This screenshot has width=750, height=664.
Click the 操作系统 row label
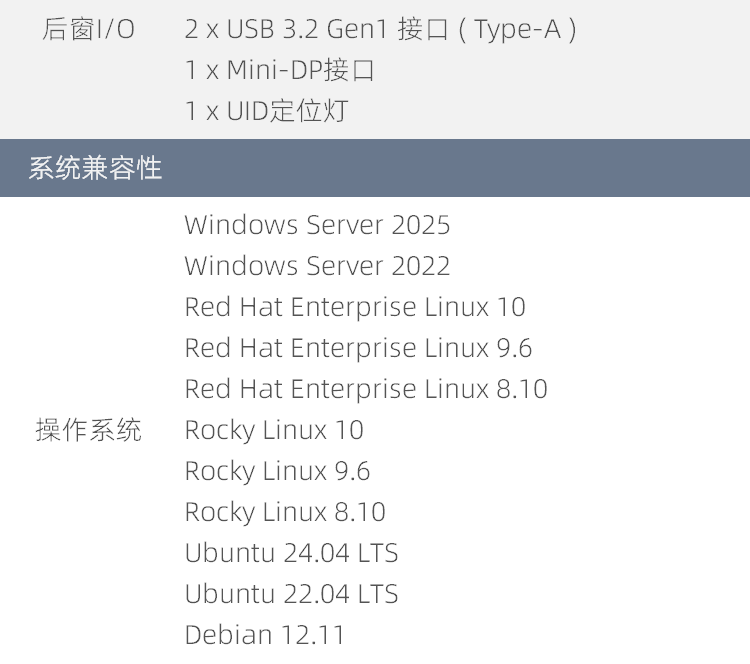coord(88,430)
